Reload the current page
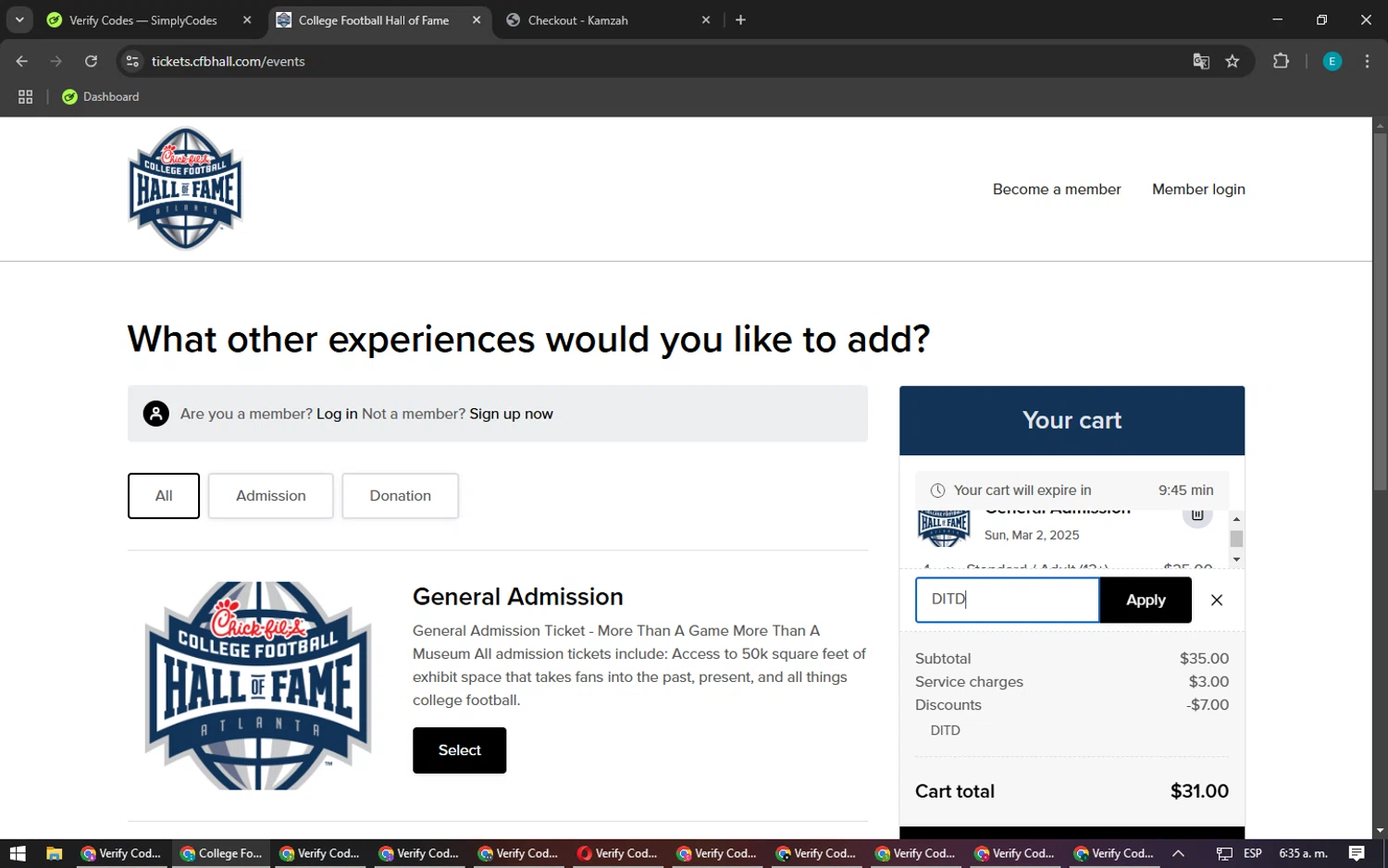 coord(91,61)
